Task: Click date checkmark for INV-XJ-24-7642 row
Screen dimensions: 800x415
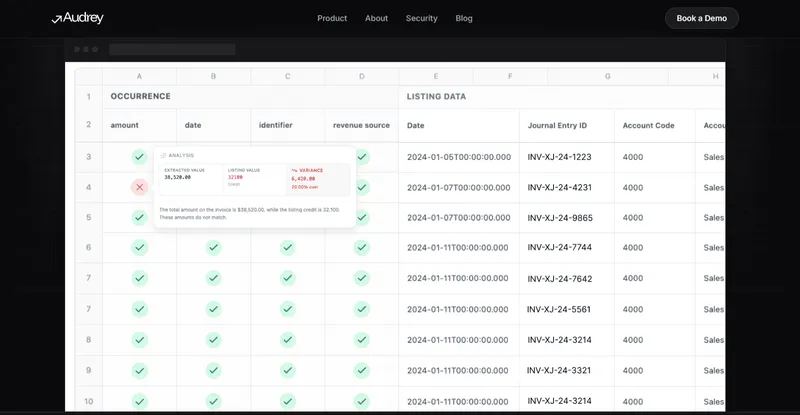Action: pyautogui.click(x=213, y=278)
